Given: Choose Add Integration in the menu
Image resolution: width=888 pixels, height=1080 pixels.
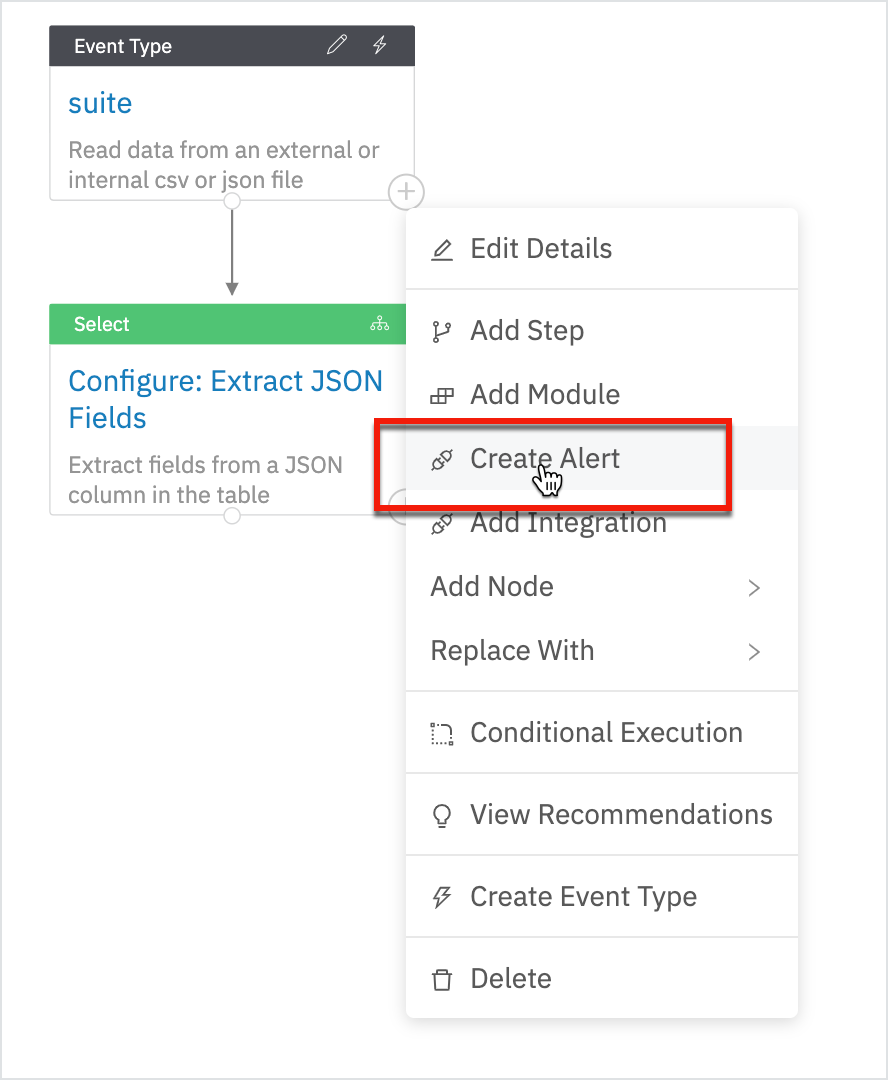Looking at the screenshot, I should pyautogui.click(x=568, y=522).
